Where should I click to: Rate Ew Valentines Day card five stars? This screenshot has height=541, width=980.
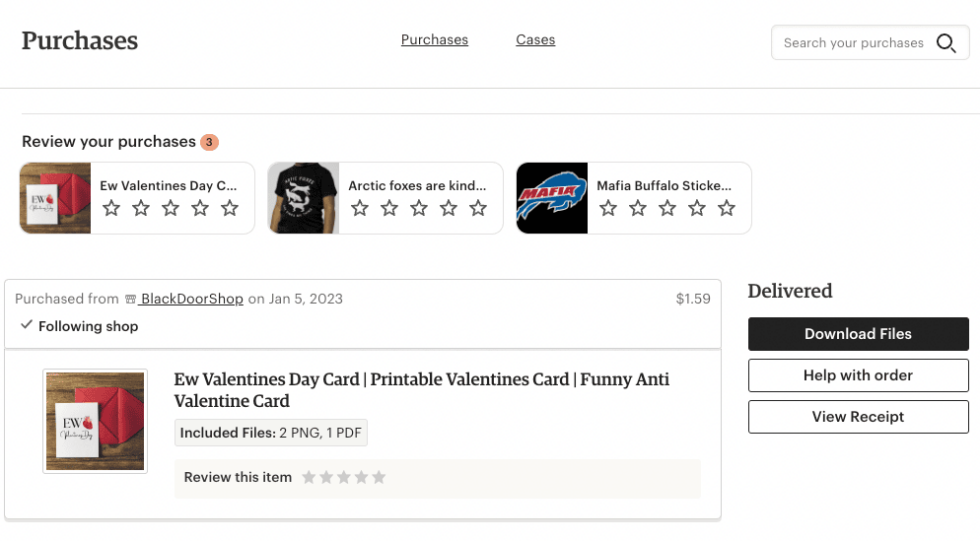coord(230,208)
